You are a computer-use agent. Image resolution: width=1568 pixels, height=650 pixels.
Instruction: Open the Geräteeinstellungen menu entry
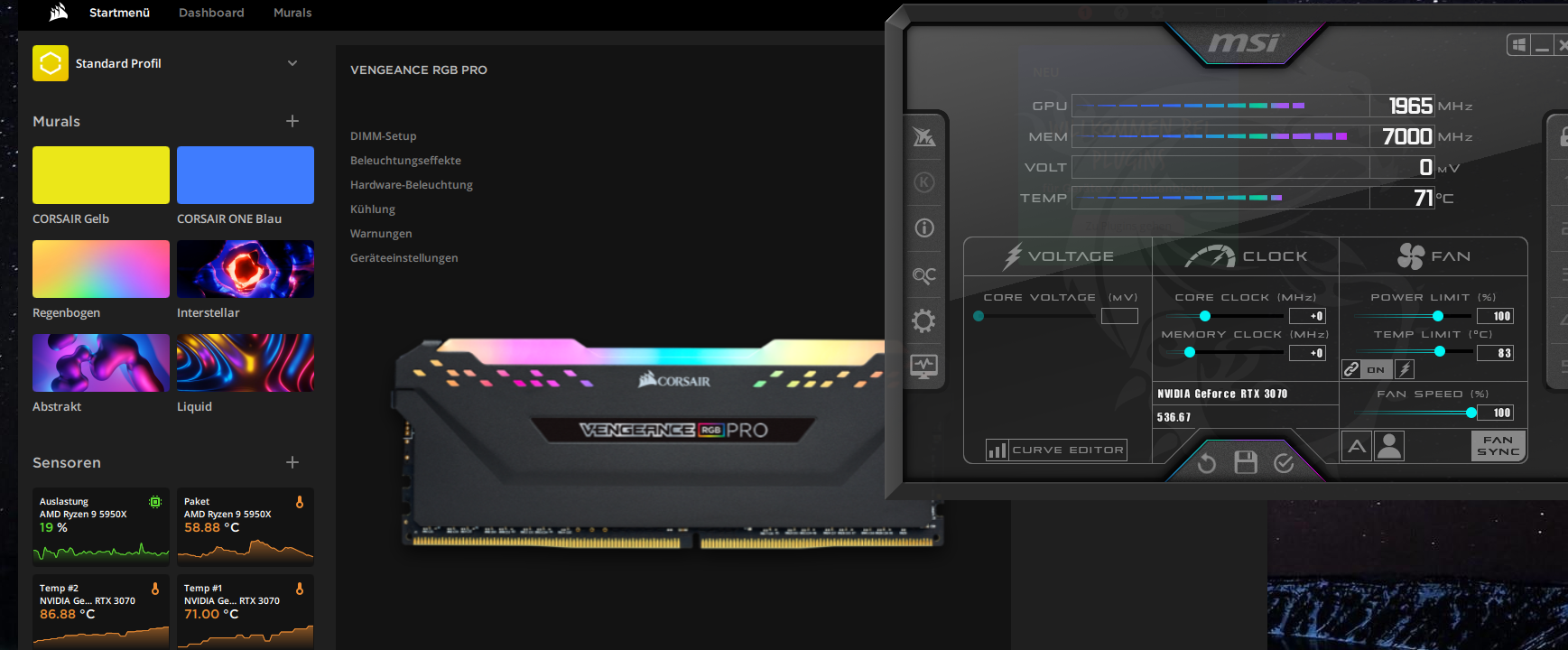coord(404,258)
